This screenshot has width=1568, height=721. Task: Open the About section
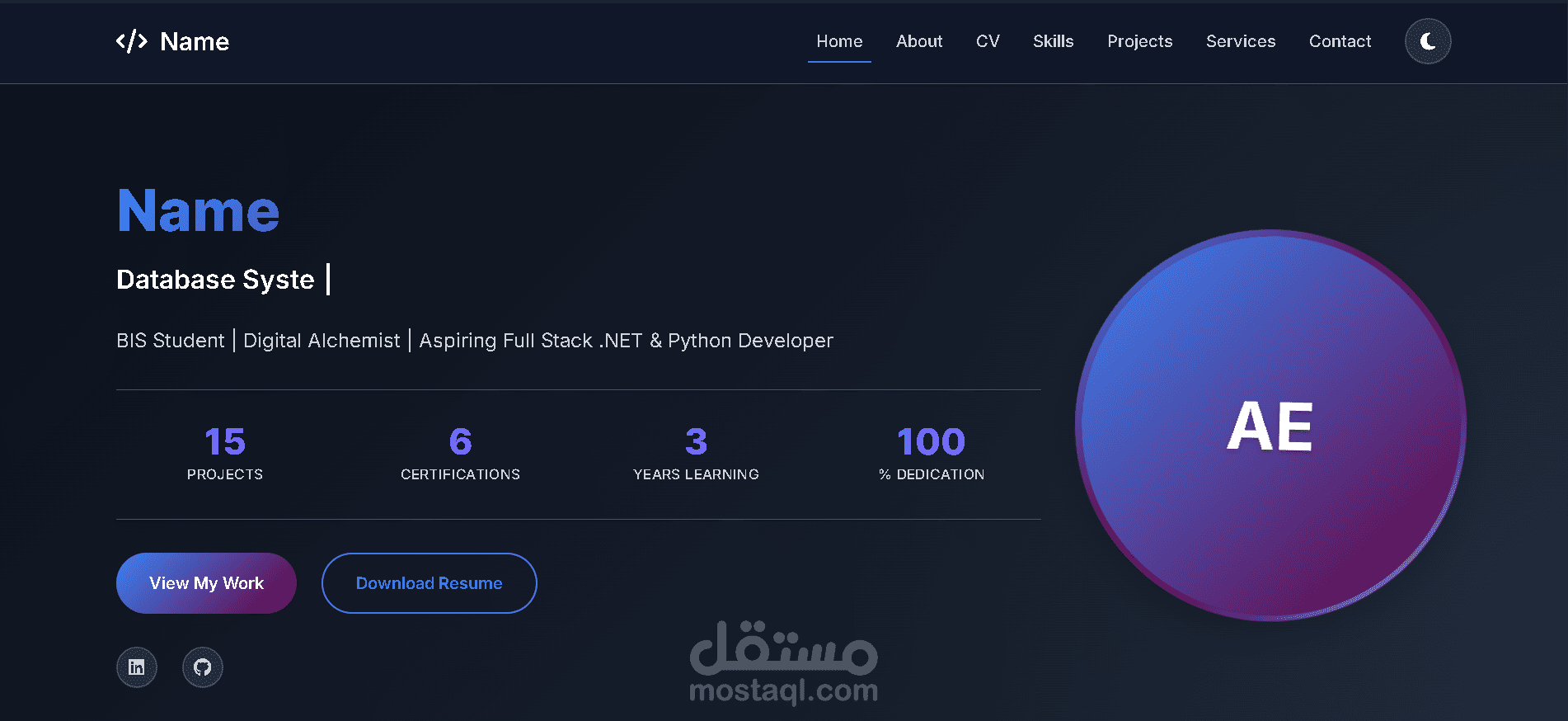(x=919, y=41)
